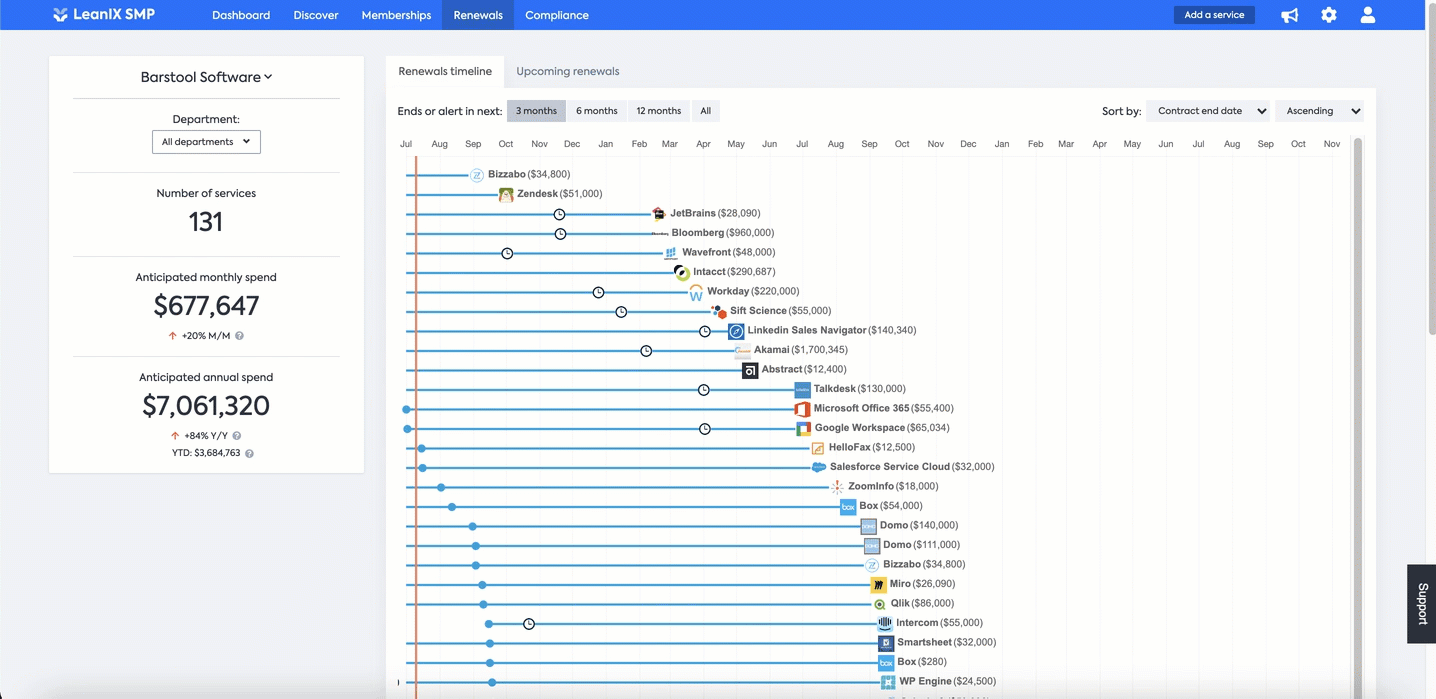
Task: Open the Ascending sort order dropdown
Action: point(1319,111)
